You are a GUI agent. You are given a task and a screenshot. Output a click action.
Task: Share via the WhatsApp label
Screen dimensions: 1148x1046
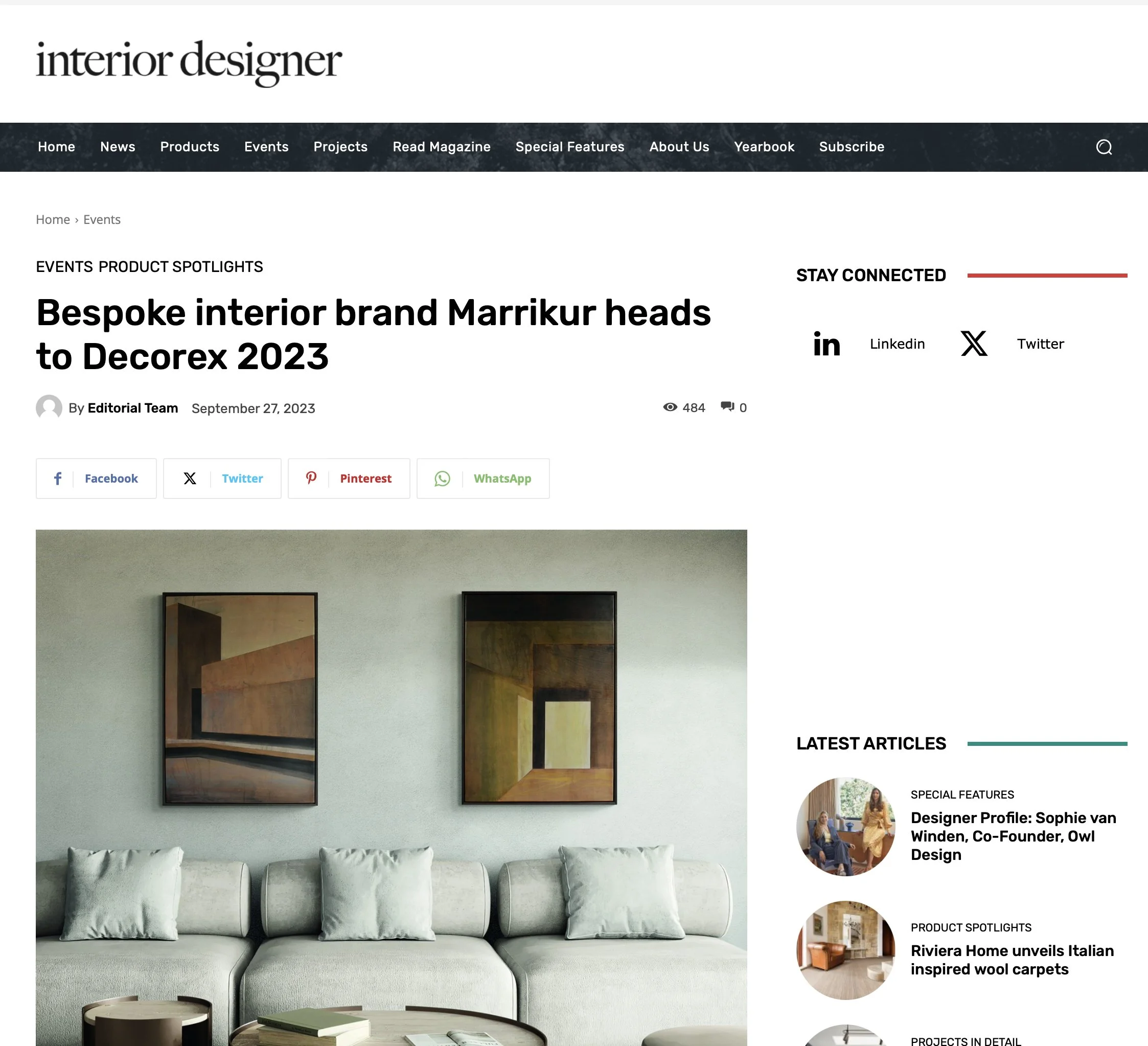502,479
